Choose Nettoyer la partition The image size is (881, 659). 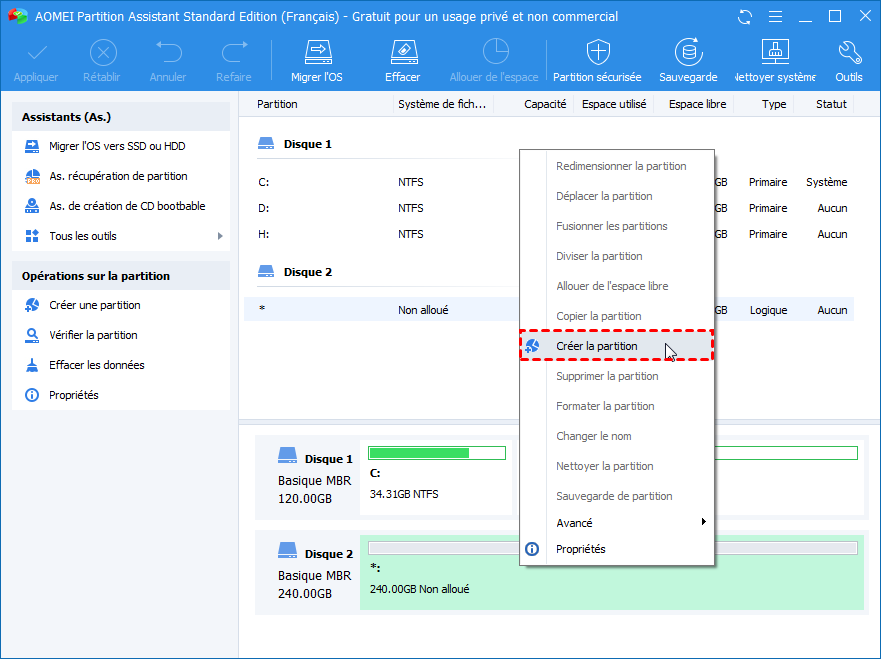(x=617, y=466)
